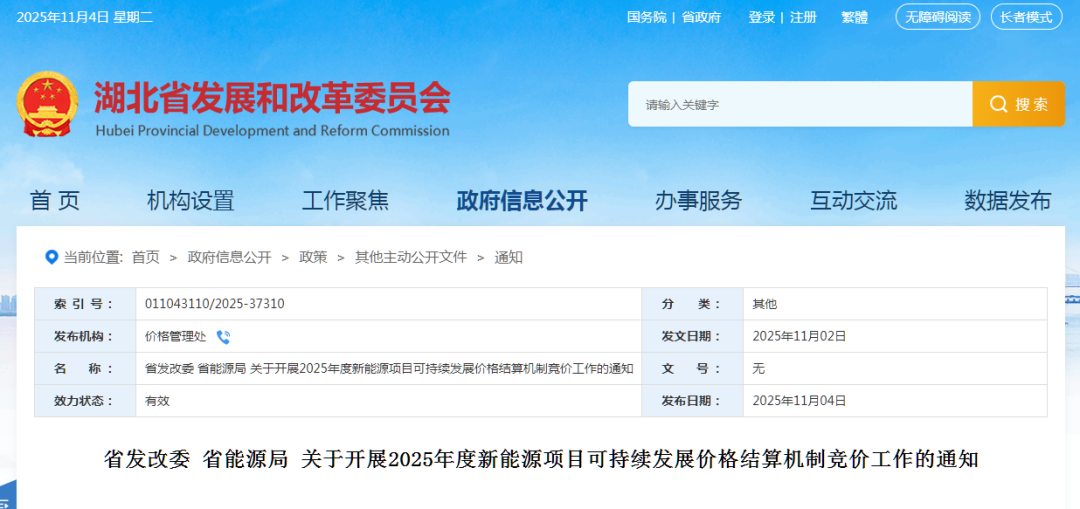Type in the 请输入关键字 search field
The height and width of the screenshot is (509, 1080).
800,104
